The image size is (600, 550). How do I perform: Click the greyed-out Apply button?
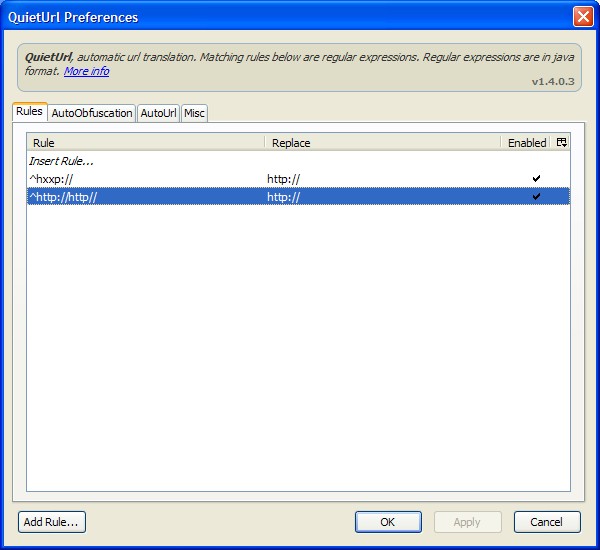click(467, 522)
